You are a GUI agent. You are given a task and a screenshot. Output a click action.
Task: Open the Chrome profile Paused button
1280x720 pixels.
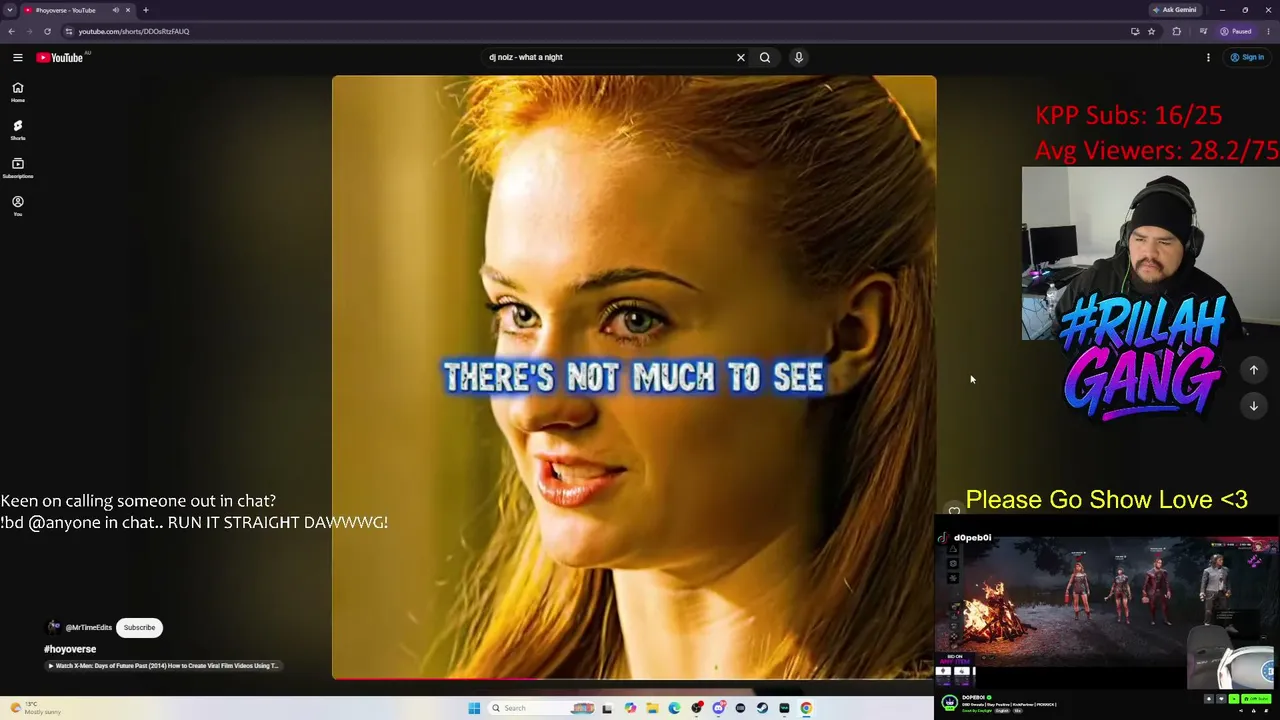click(x=1236, y=31)
